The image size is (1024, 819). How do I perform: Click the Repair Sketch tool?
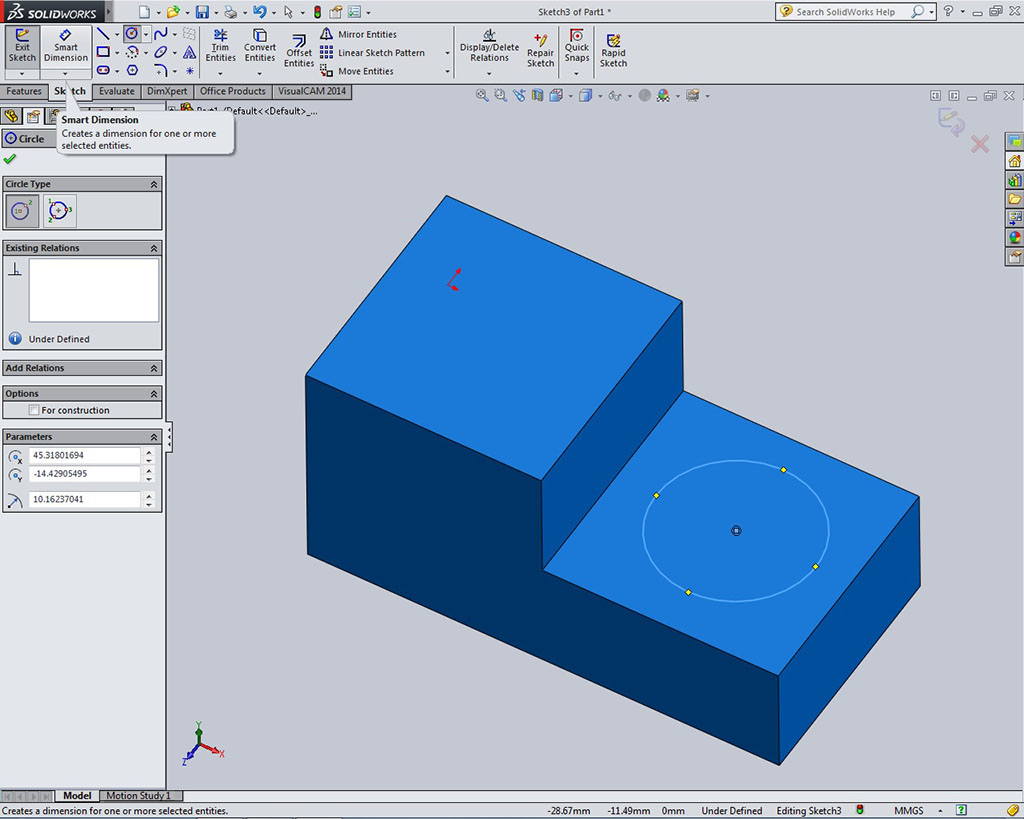[x=541, y=50]
